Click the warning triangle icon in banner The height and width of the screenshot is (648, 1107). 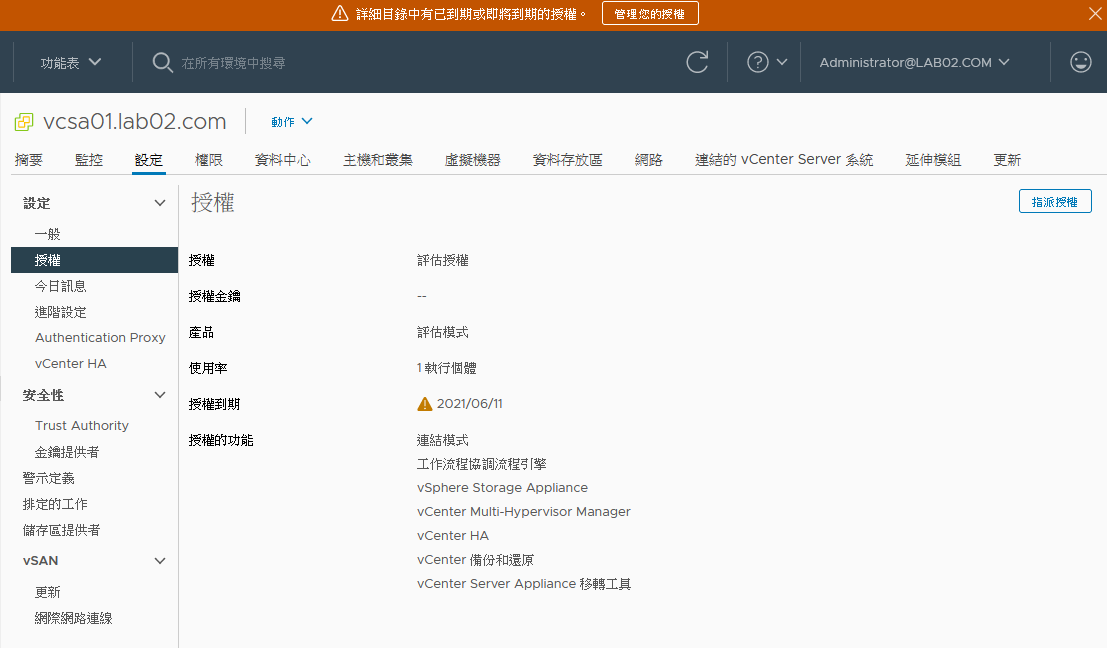click(340, 13)
